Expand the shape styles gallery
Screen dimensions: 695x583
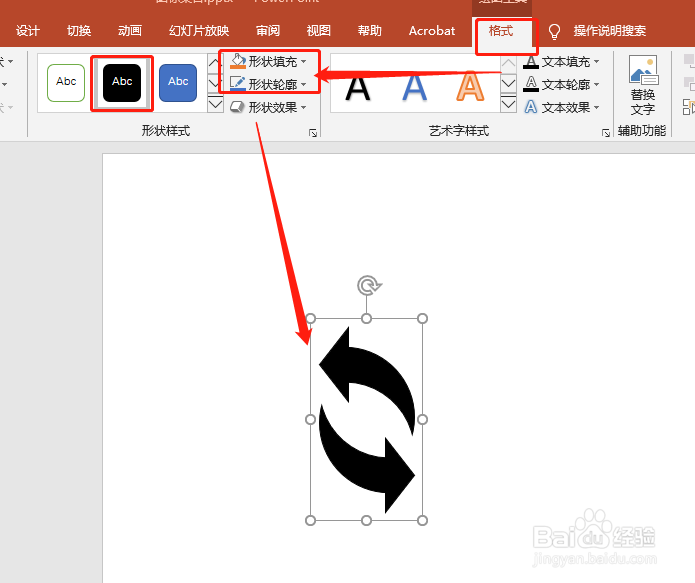[215, 106]
